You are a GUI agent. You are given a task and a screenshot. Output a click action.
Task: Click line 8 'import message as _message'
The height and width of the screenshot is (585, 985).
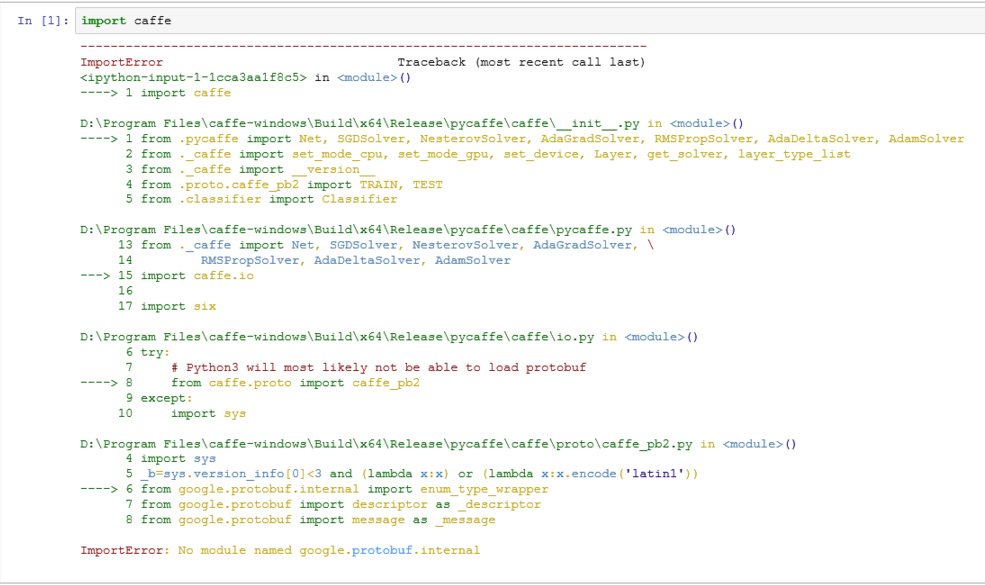click(310, 520)
